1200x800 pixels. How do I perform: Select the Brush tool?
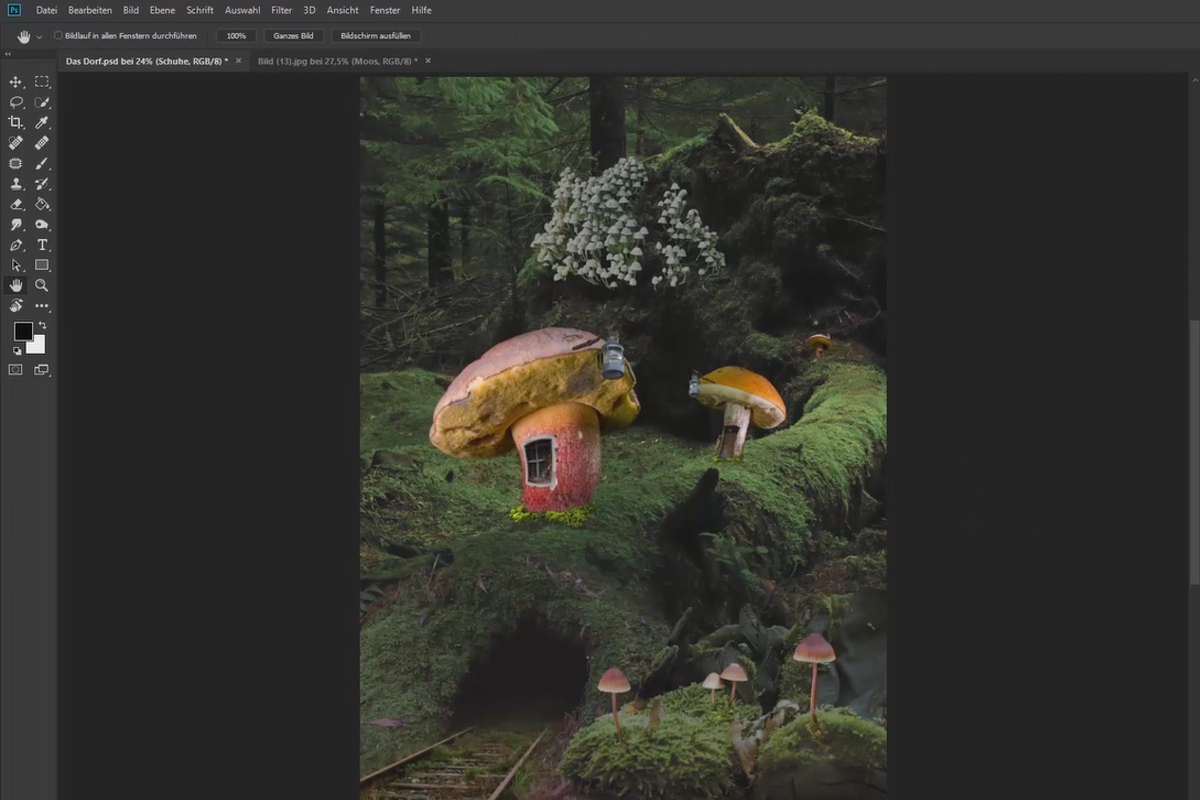42,163
